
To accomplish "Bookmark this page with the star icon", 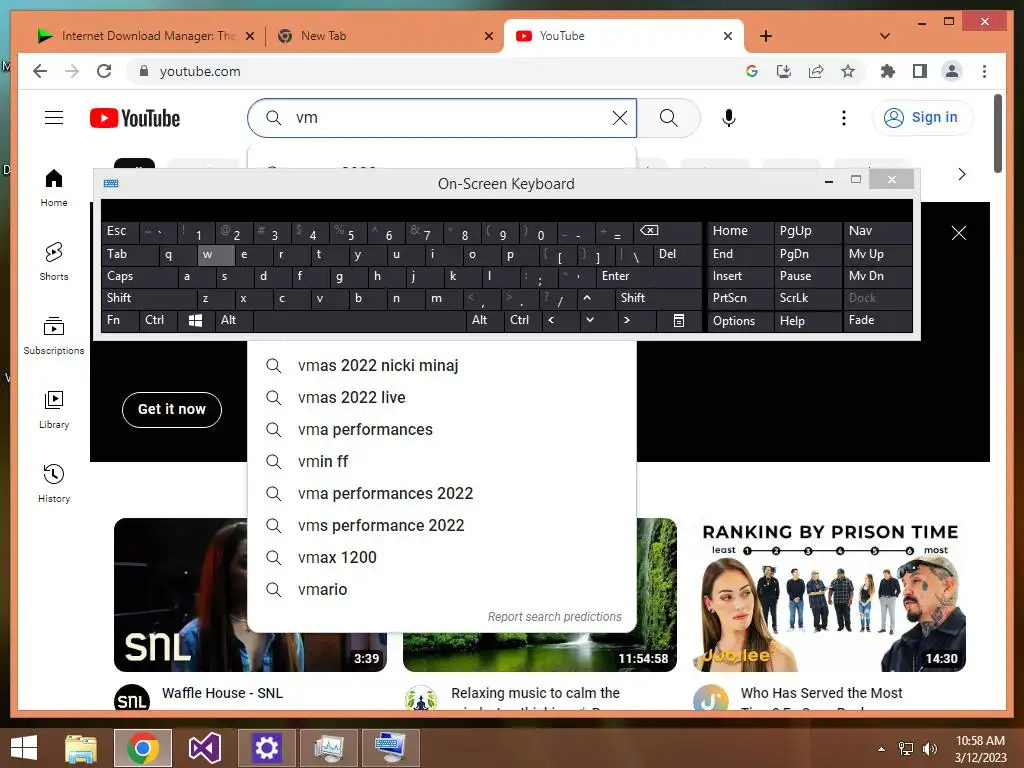I will coord(848,71).
